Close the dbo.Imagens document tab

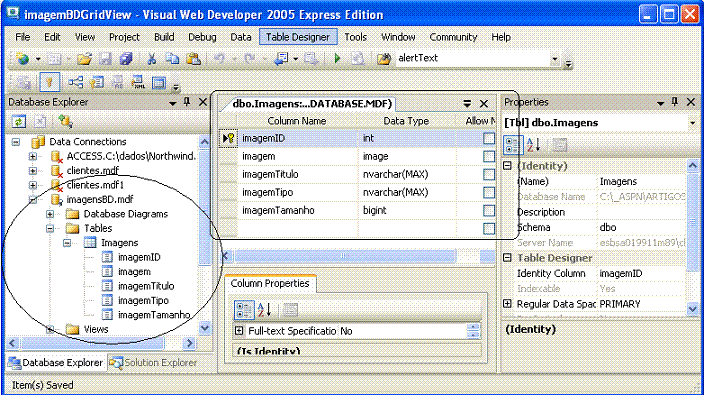click(x=484, y=104)
